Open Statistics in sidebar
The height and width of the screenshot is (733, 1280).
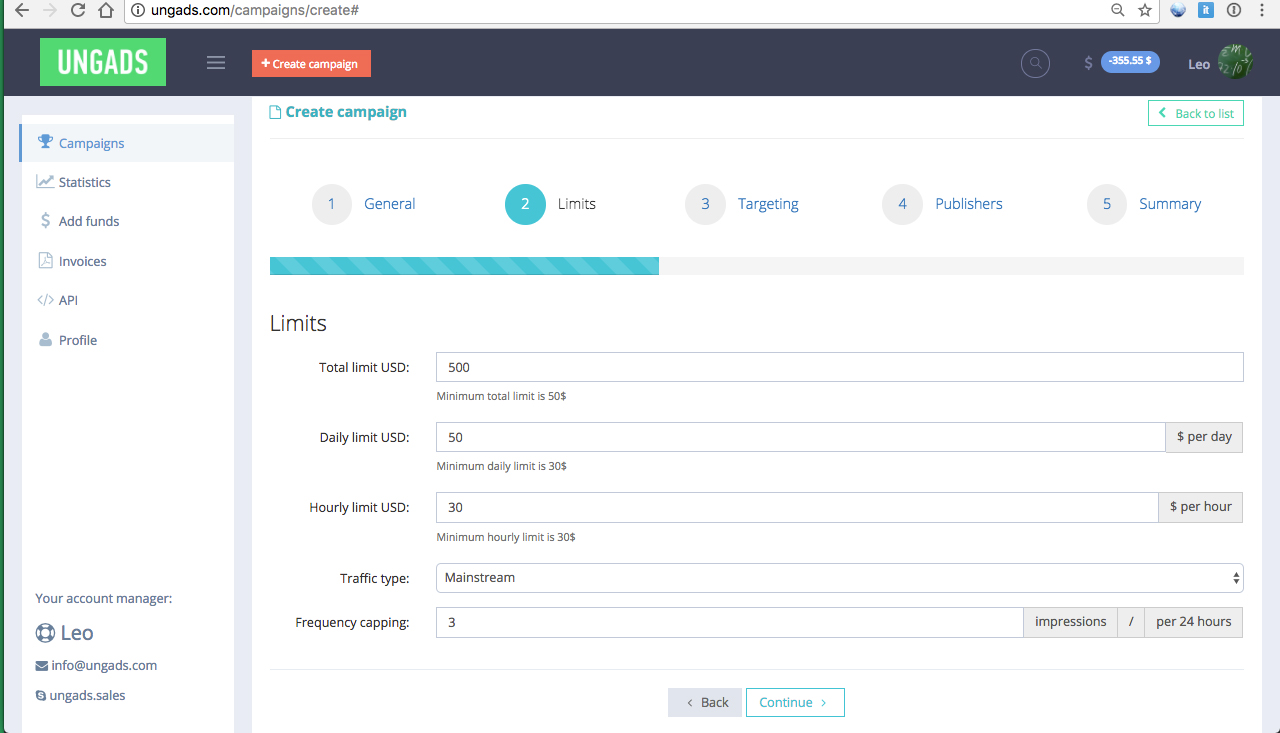127,182
